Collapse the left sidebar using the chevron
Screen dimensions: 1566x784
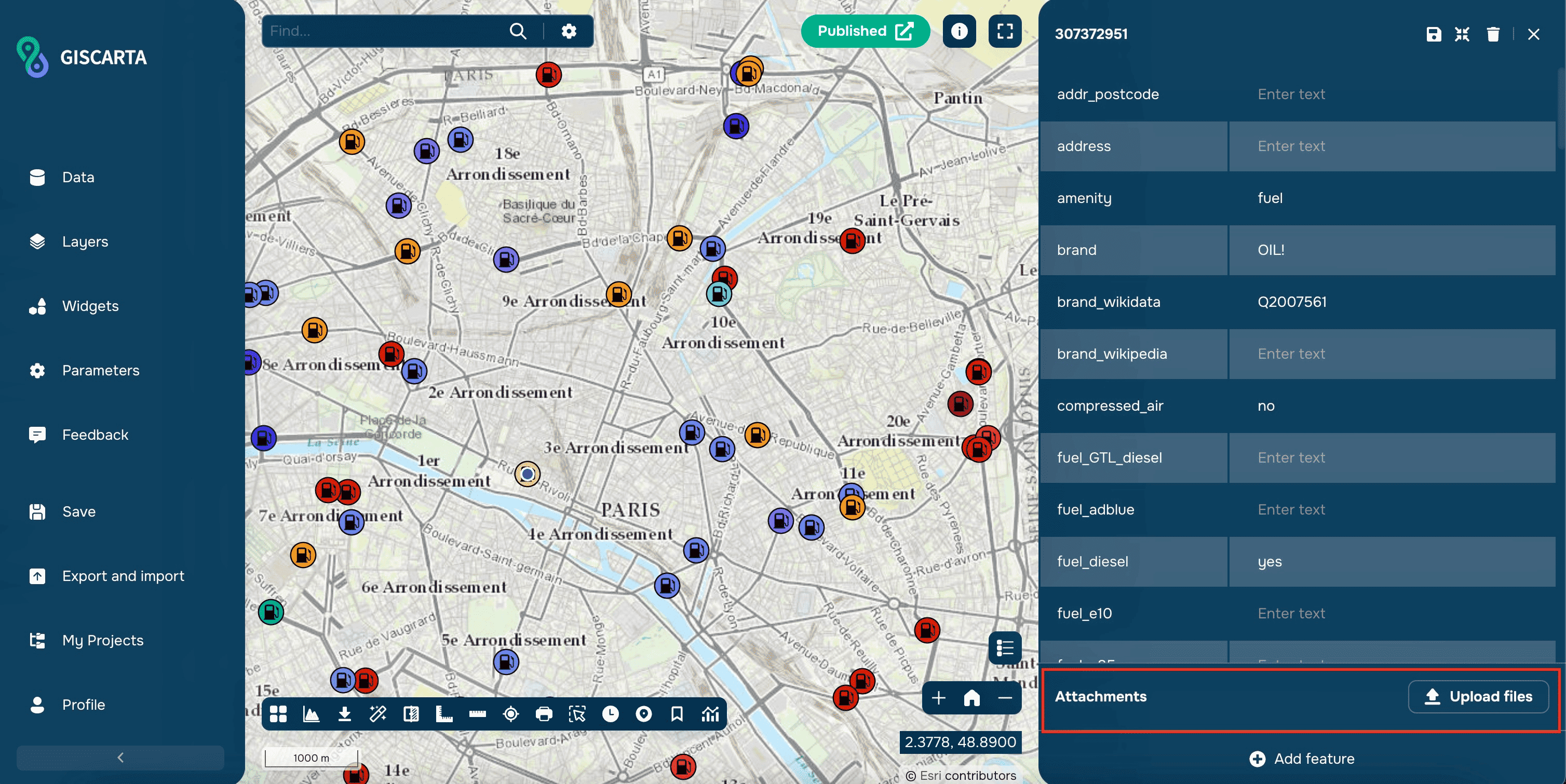pyautogui.click(x=120, y=757)
